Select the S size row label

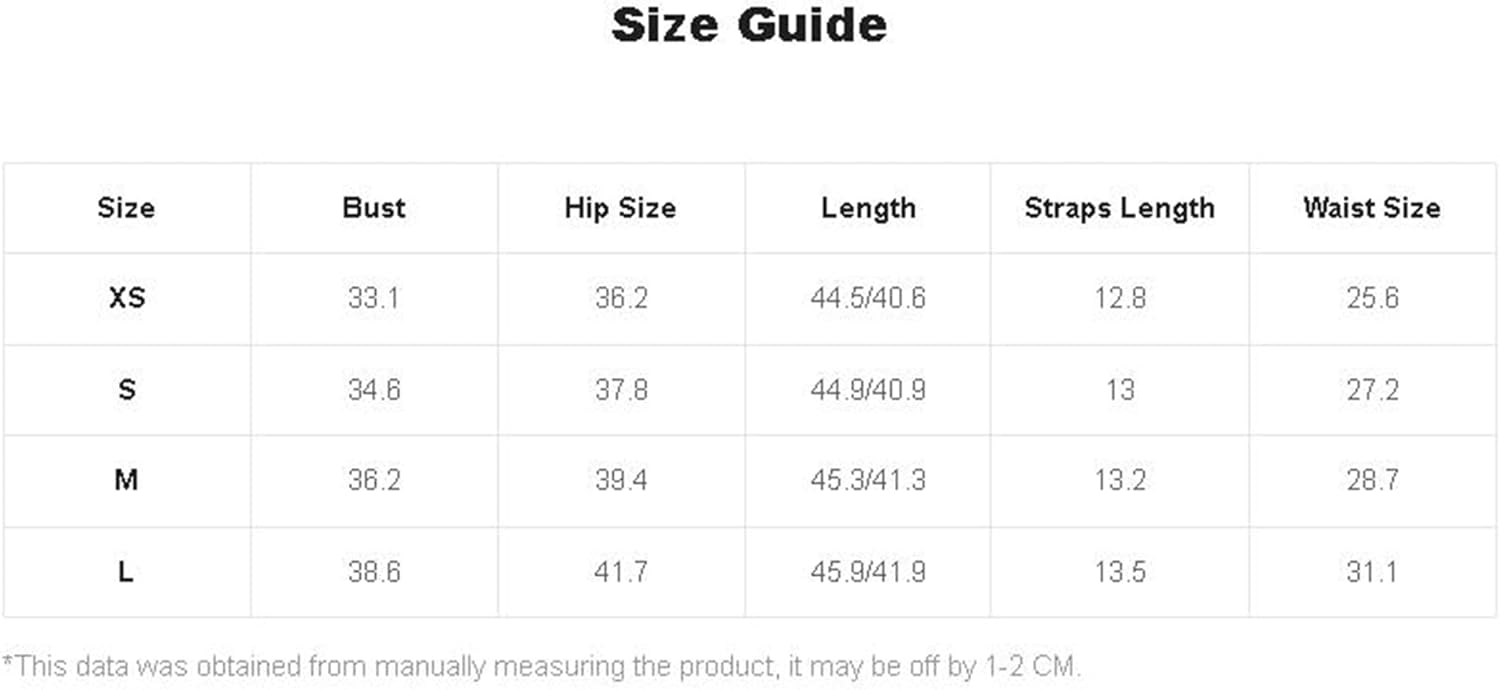(126, 389)
